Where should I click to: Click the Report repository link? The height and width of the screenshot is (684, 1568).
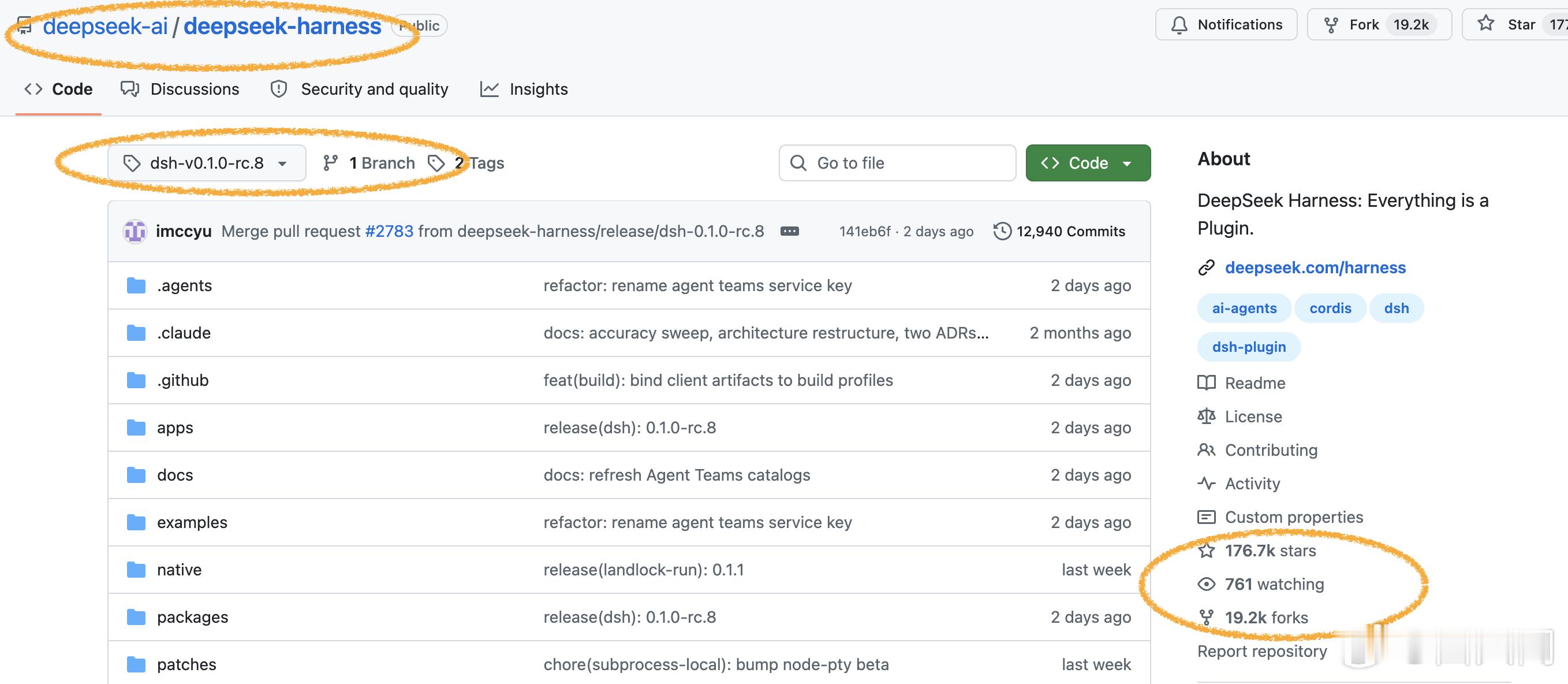1262,651
